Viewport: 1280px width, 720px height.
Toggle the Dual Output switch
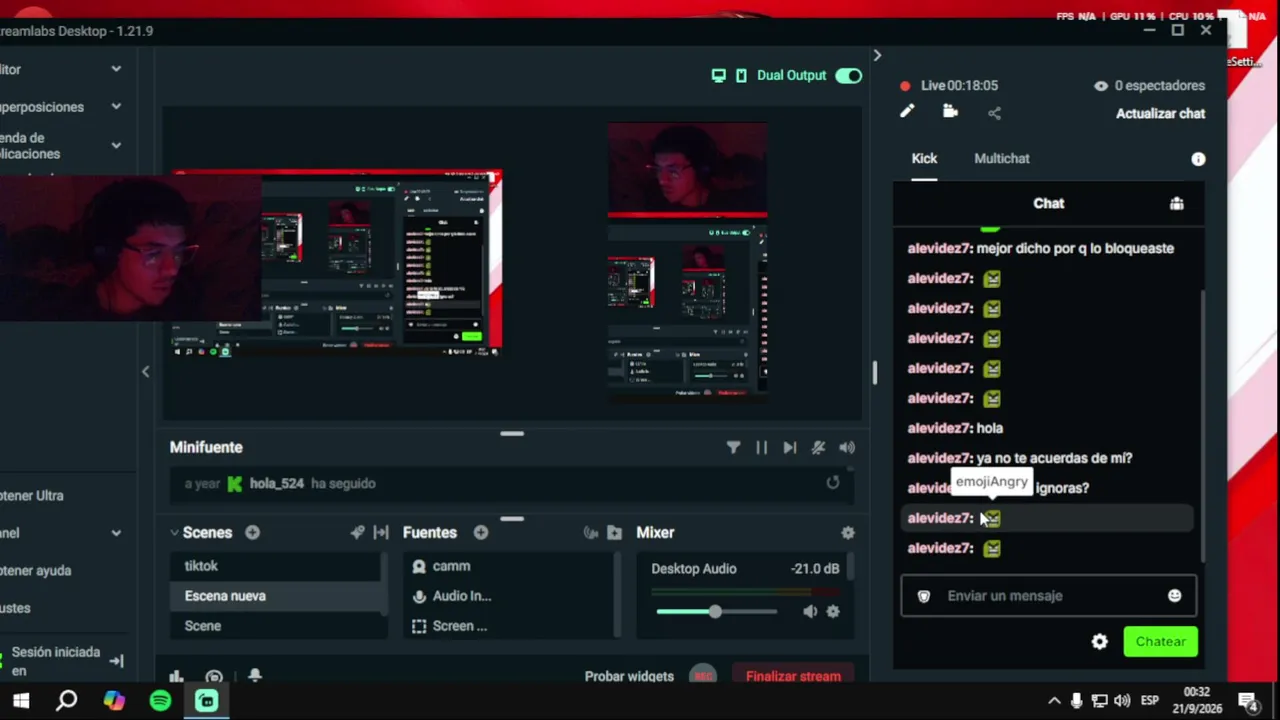848,75
